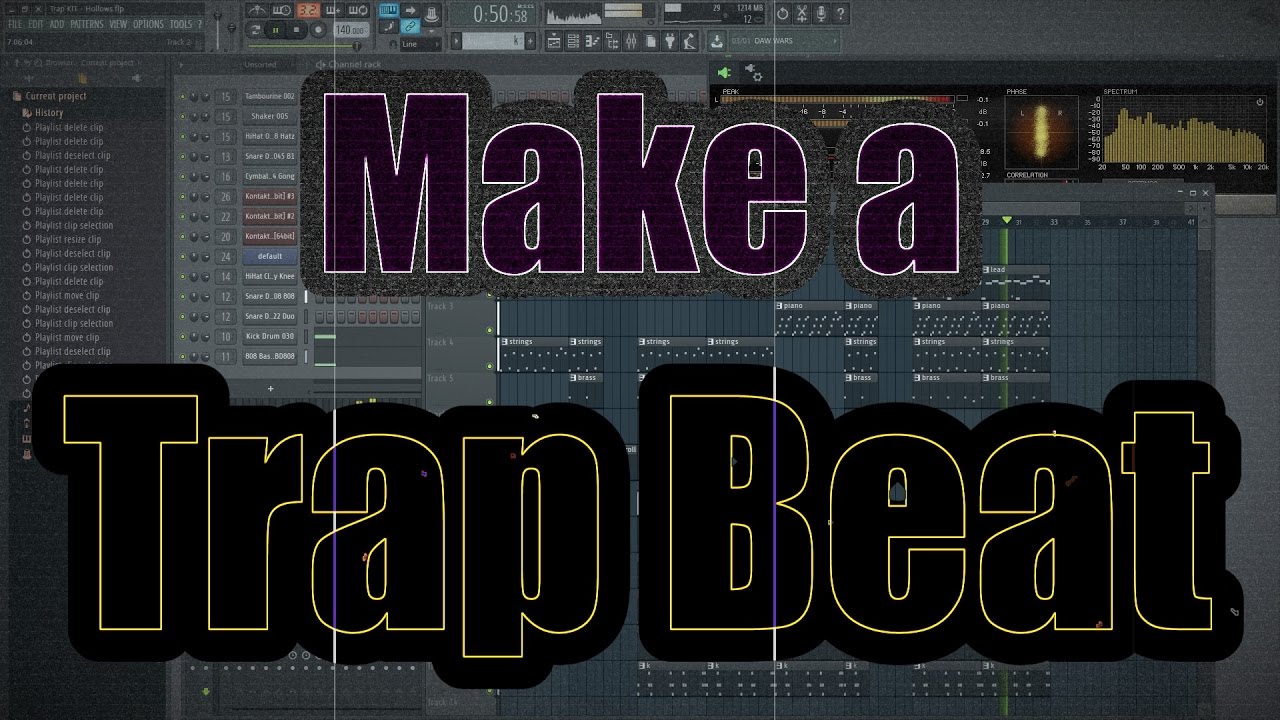The height and width of the screenshot is (720, 1280).
Task: Open the Kontakt..bit] #3 channel button
Action: [270, 197]
